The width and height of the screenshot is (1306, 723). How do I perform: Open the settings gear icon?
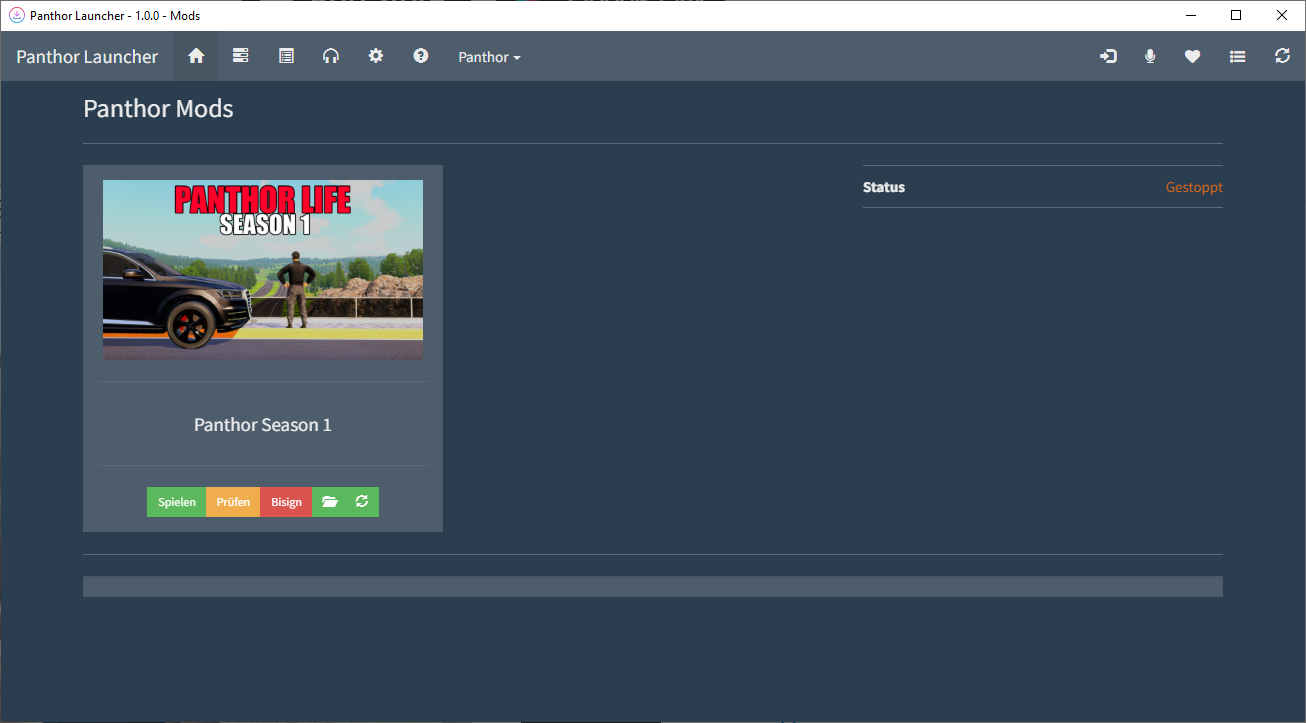[x=376, y=56]
